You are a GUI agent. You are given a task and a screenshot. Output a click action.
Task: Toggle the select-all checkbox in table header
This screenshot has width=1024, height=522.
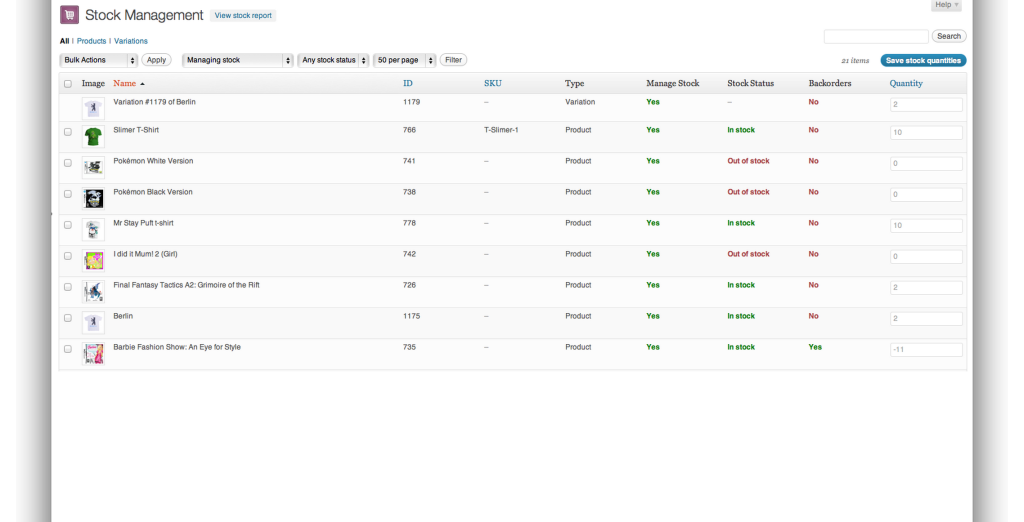pos(68,84)
